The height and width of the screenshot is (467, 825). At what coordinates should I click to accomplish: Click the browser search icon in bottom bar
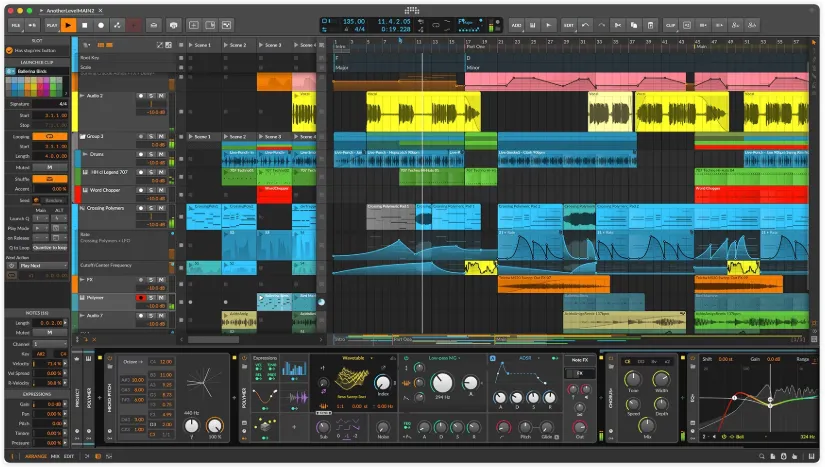761,456
